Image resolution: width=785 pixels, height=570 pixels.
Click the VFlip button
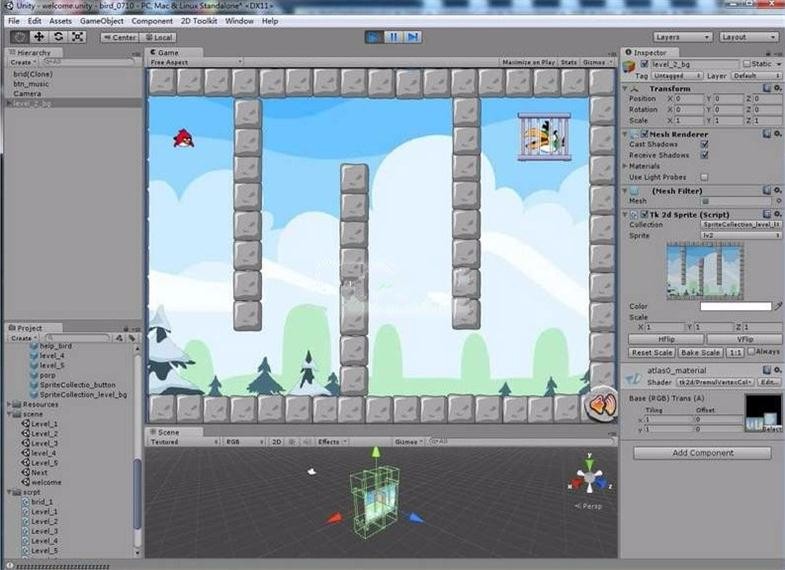pyautogui.click(x=744, y=339)
